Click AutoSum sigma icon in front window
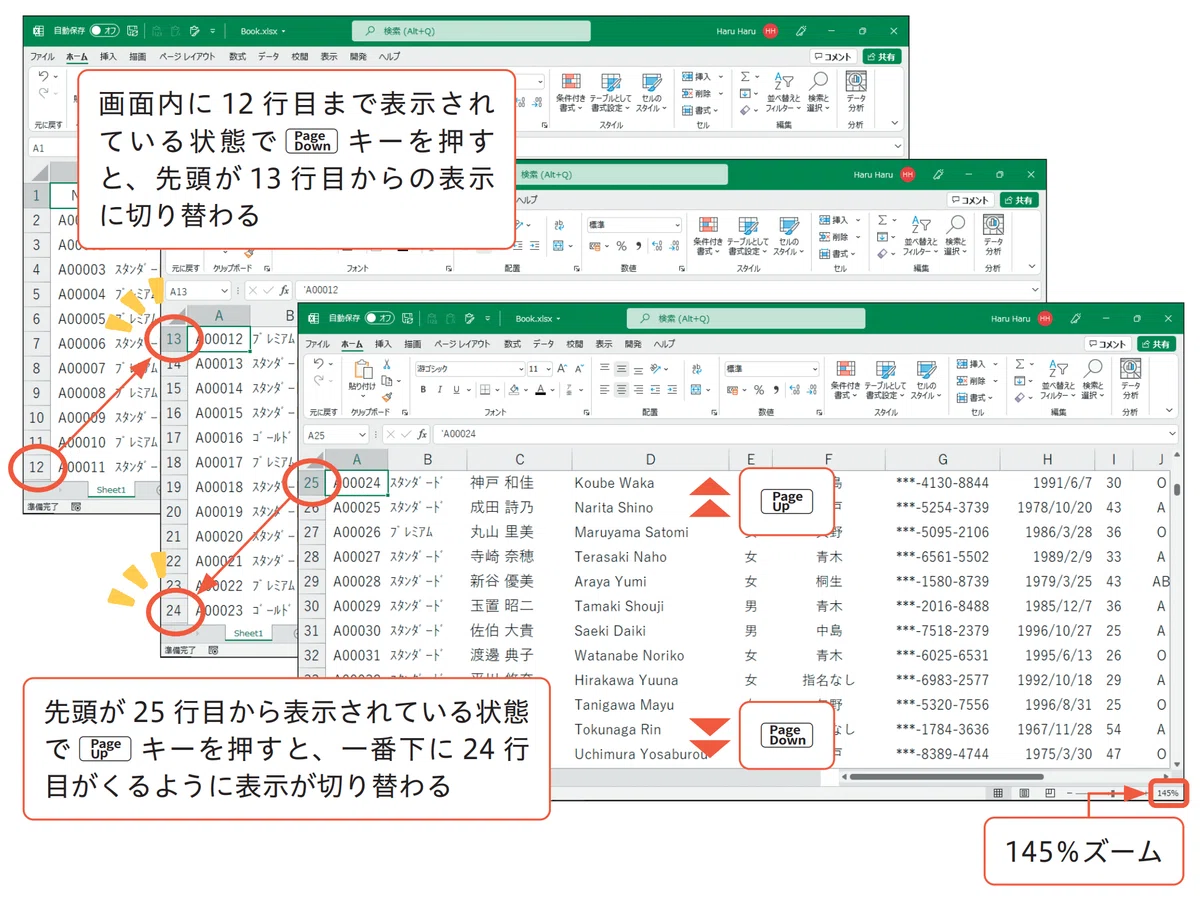Viewport: 1200px width, 900px height. point(1019,364)
